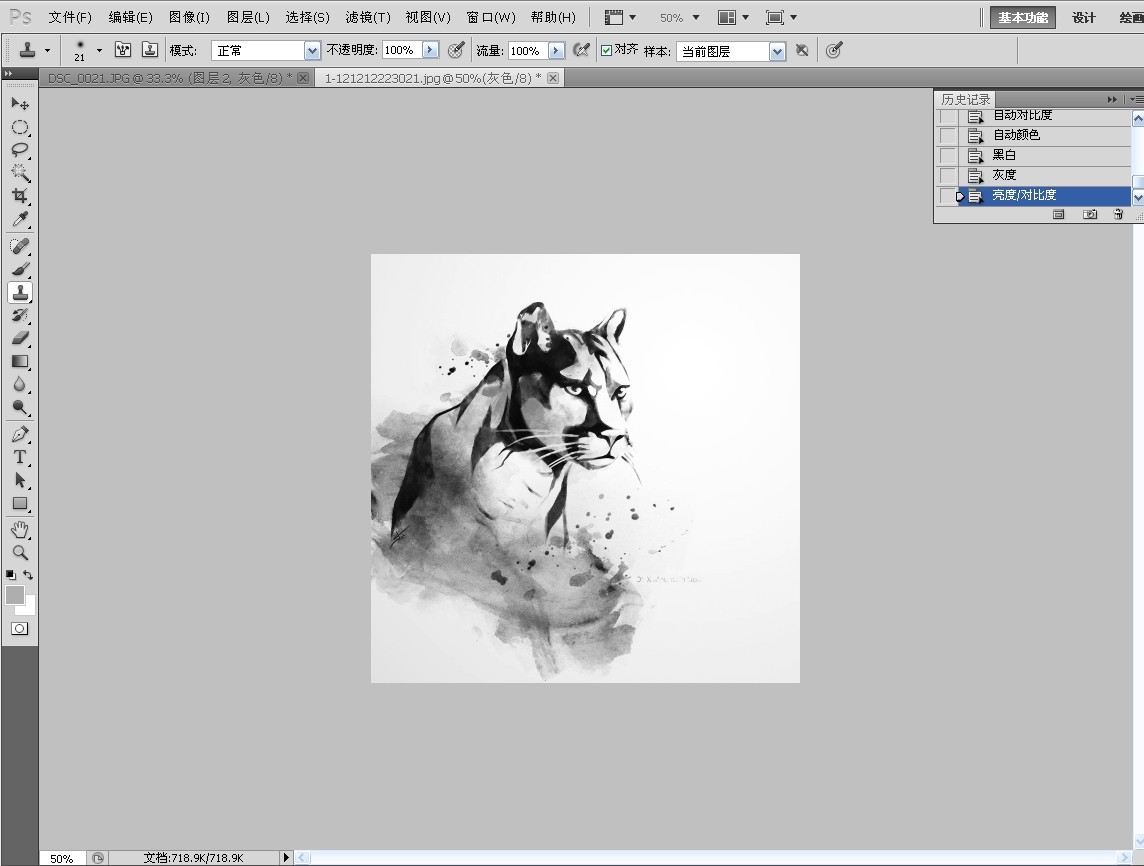The image size is (1144, 866).
Task: Select the Spot Healing Brush tool
Action: pos(20,246)
